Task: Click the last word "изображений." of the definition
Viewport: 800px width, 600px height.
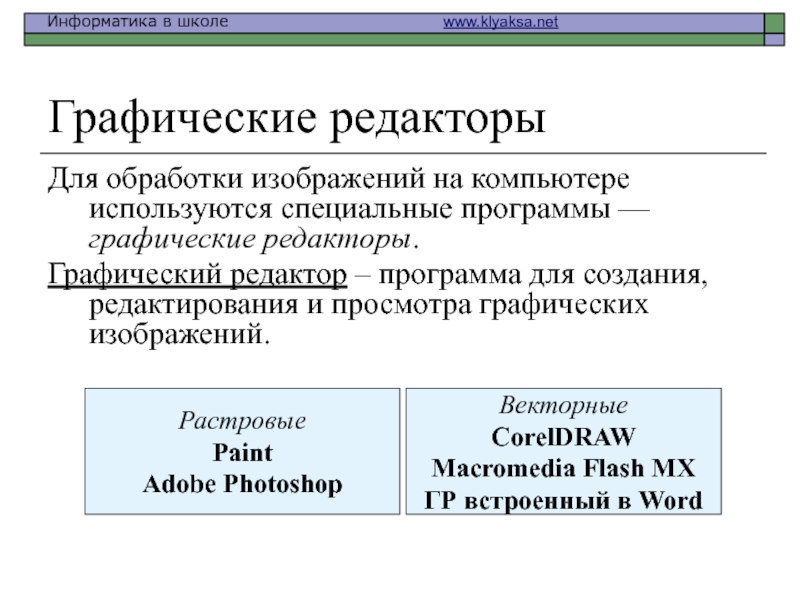Action: tap(179, 335)
